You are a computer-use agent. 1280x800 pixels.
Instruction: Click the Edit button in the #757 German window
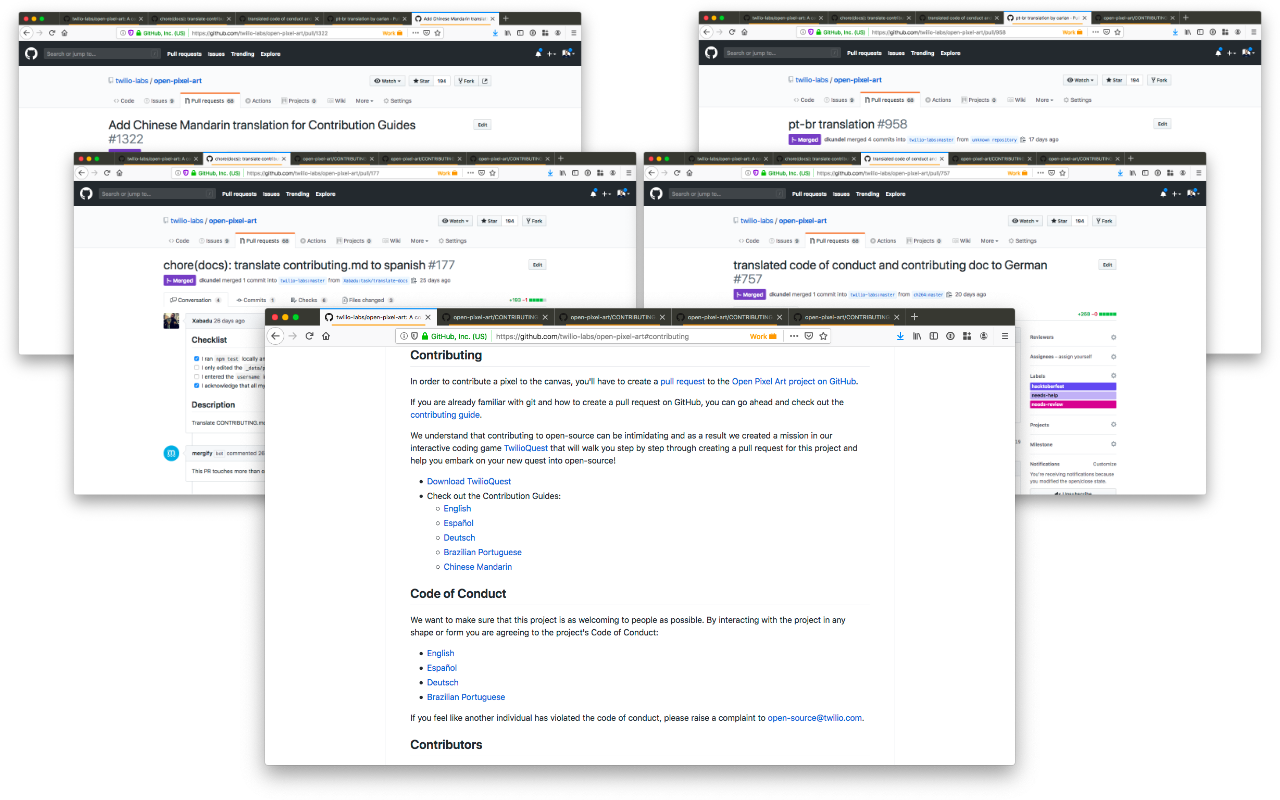pyautogui.click(x=1107, y=265)
